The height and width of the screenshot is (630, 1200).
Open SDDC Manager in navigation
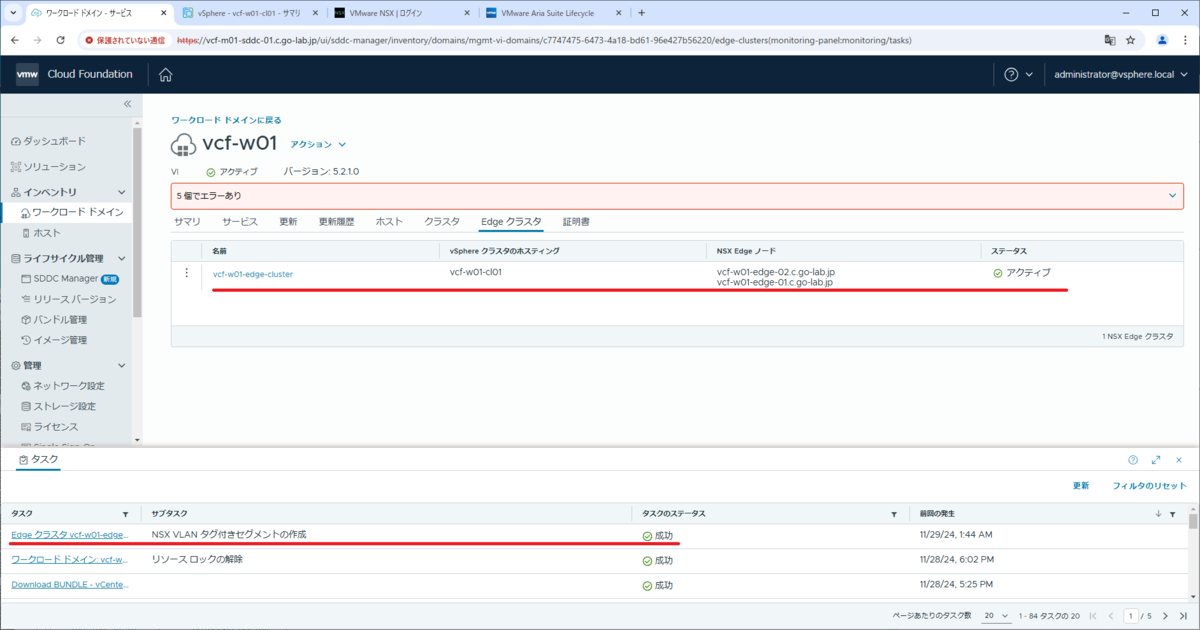tap(66, 279)
